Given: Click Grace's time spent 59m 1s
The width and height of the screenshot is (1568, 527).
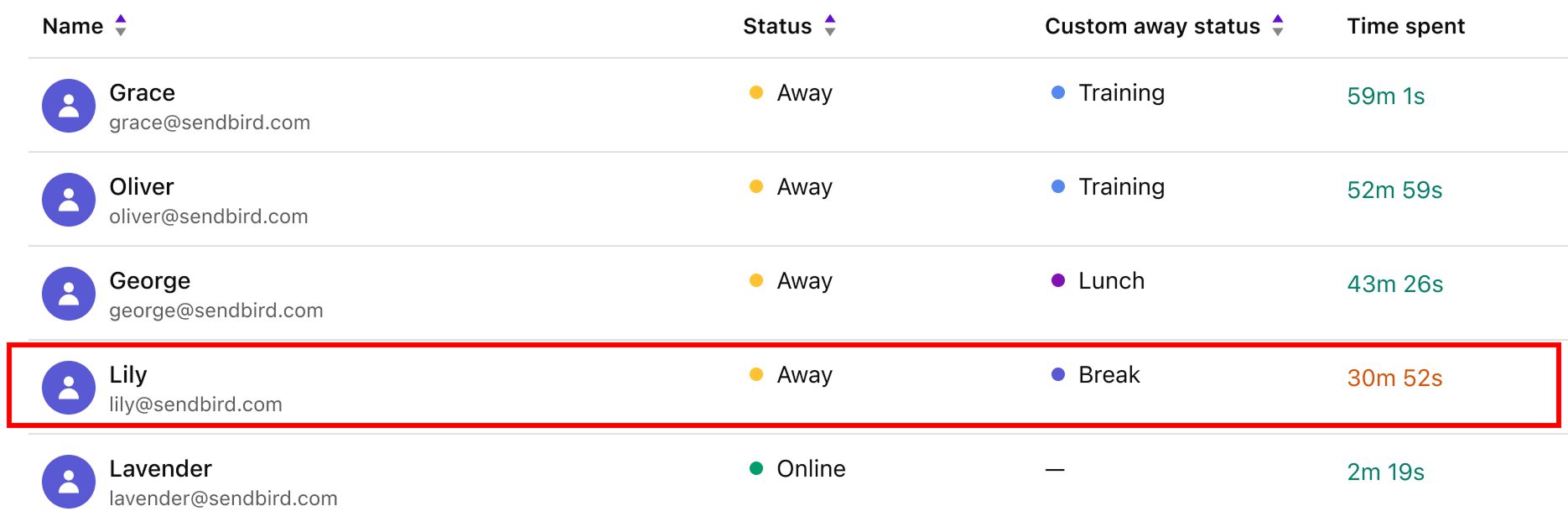Looking at the screenshot, I should coord(1386,96).
